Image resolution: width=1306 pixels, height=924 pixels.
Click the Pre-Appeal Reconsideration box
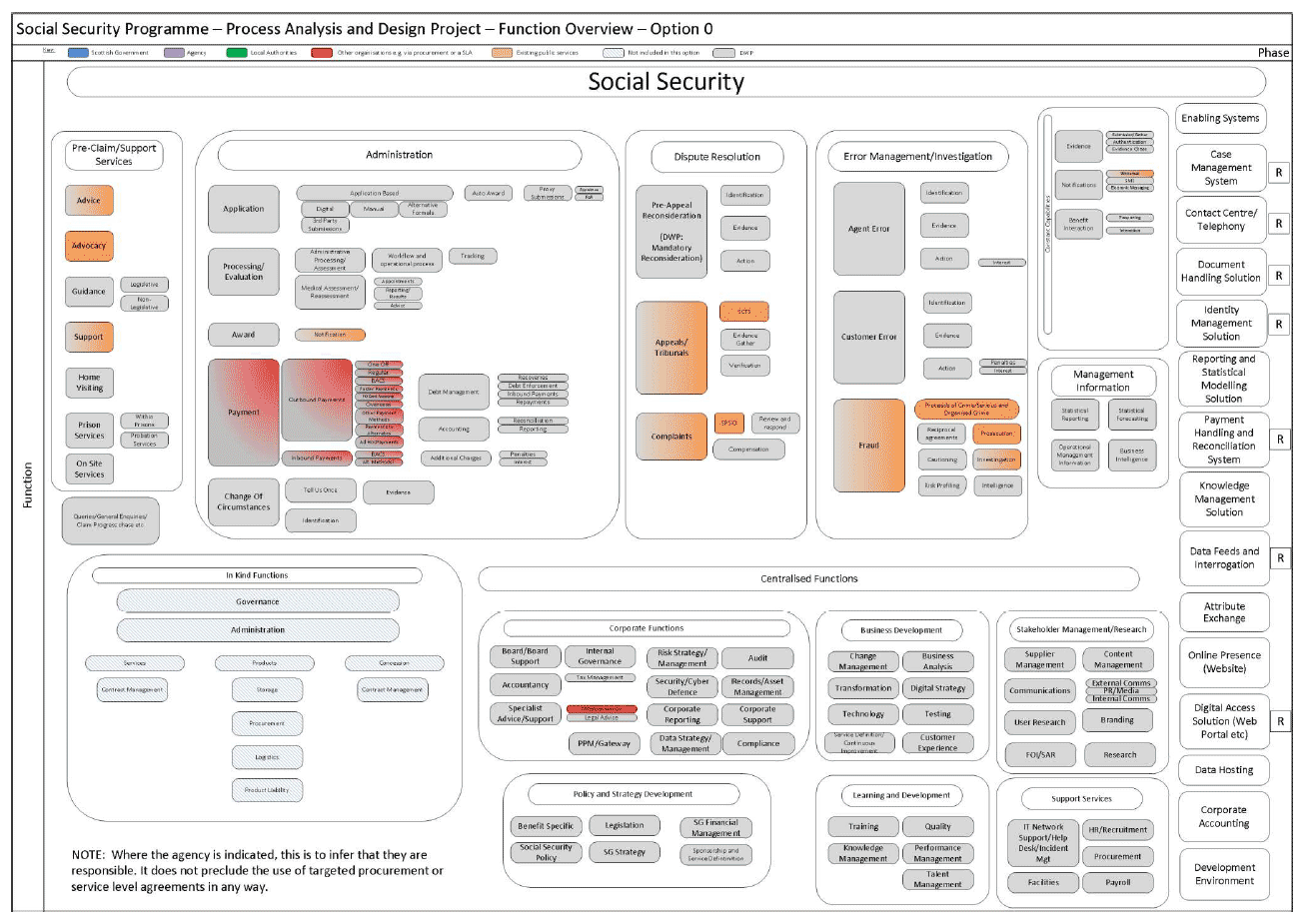coord(671,232)
